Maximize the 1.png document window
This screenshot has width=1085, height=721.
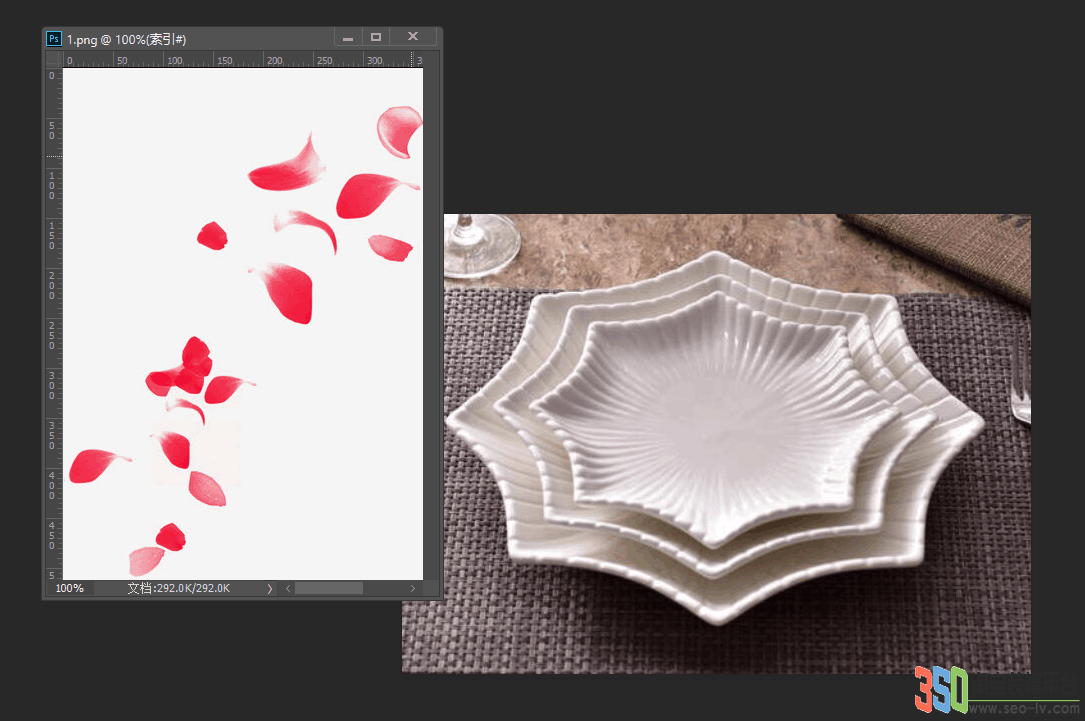pyautogui.click(x=376, y=37)
